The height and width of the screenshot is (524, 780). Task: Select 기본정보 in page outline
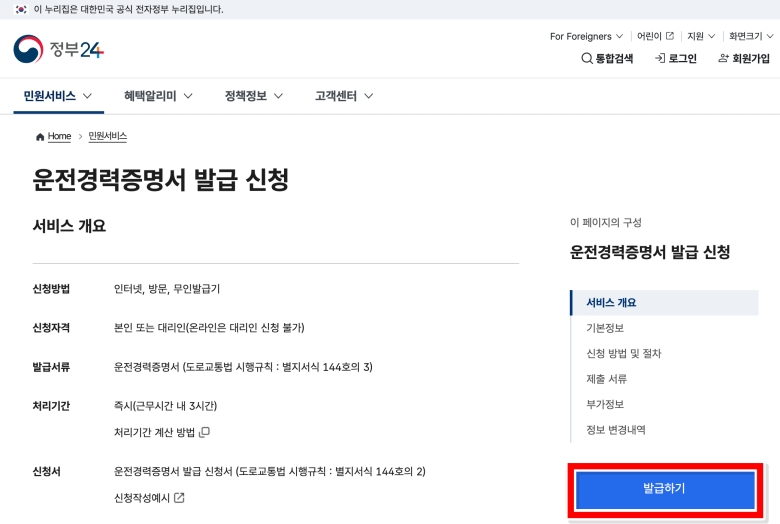coord(605,328)
